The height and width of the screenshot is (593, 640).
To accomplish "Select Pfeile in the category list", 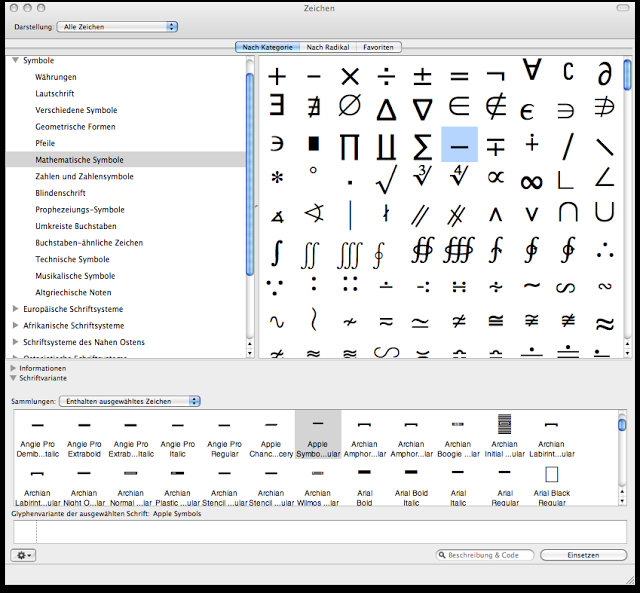I will [47, 143].
